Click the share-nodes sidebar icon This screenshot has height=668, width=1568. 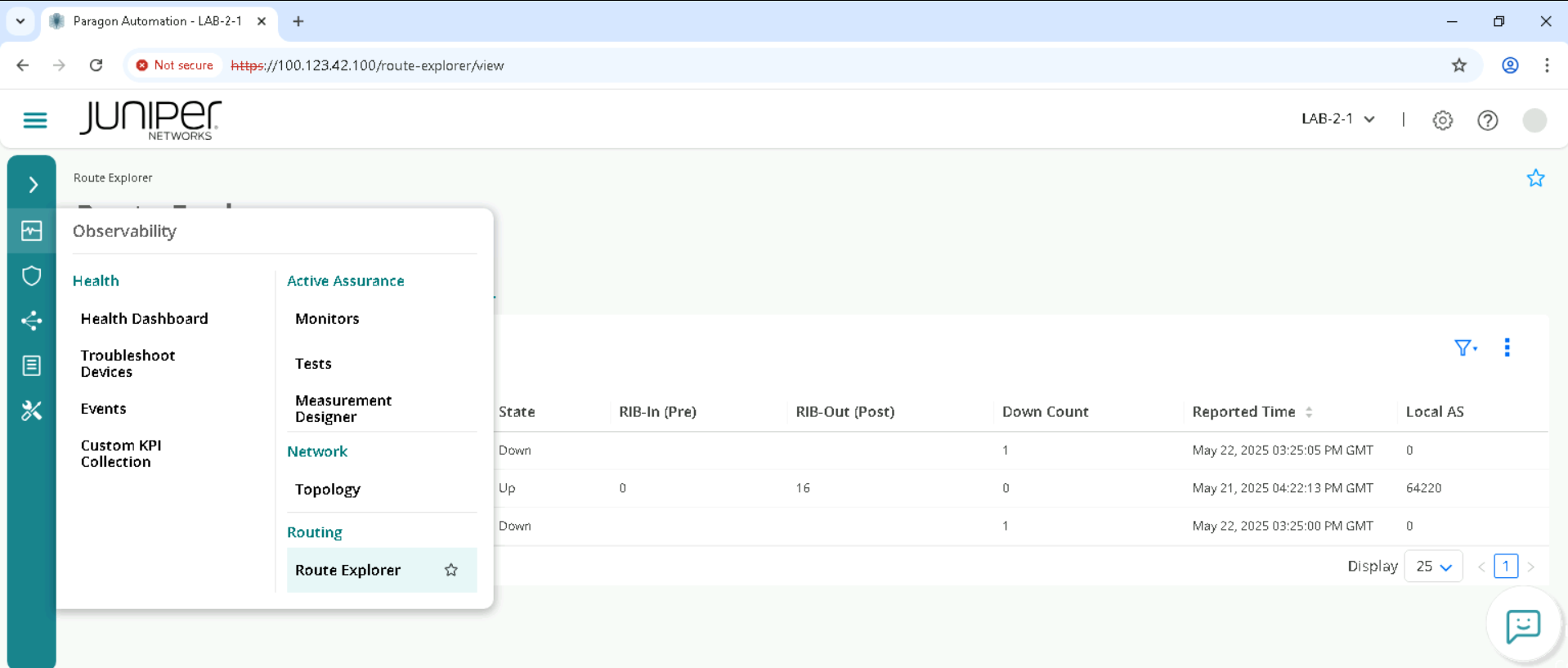[x=32, y=321]
